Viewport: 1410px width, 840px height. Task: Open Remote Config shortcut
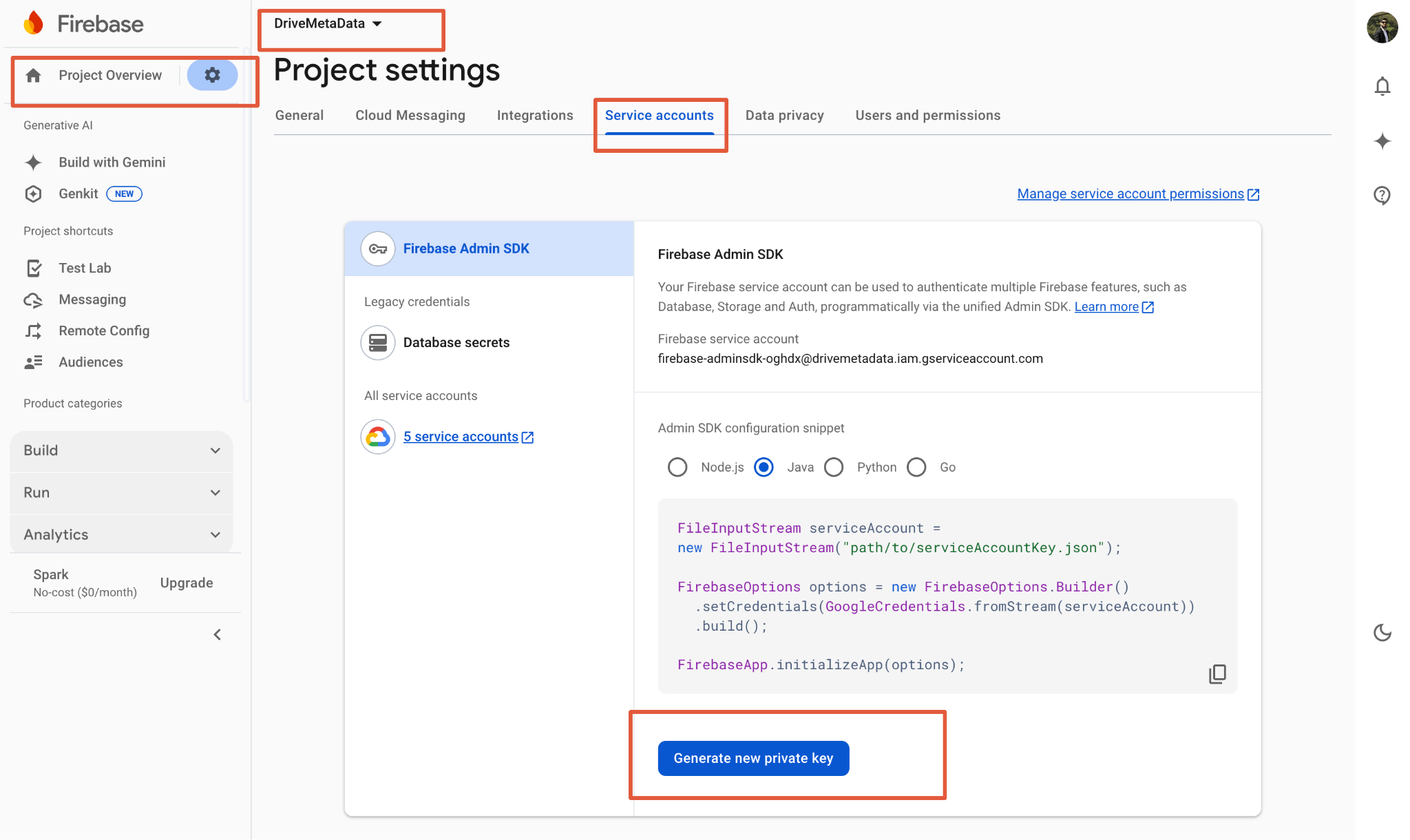(104, 331)
